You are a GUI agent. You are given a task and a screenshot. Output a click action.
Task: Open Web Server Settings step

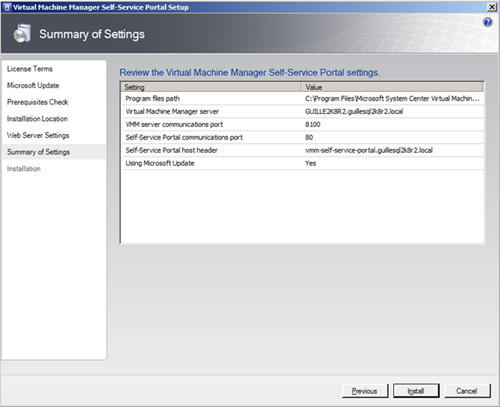click(38, 136)
